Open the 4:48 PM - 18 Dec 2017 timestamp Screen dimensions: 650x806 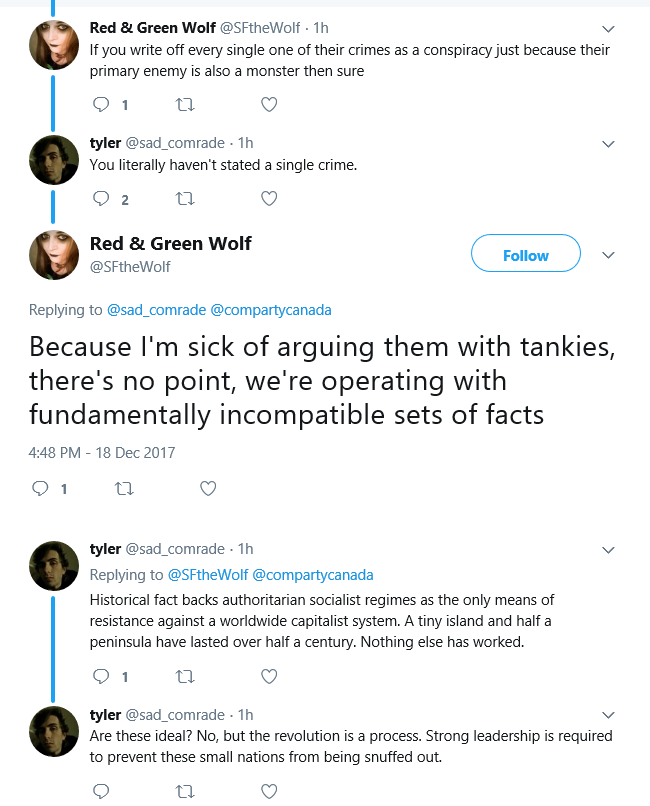102,453
